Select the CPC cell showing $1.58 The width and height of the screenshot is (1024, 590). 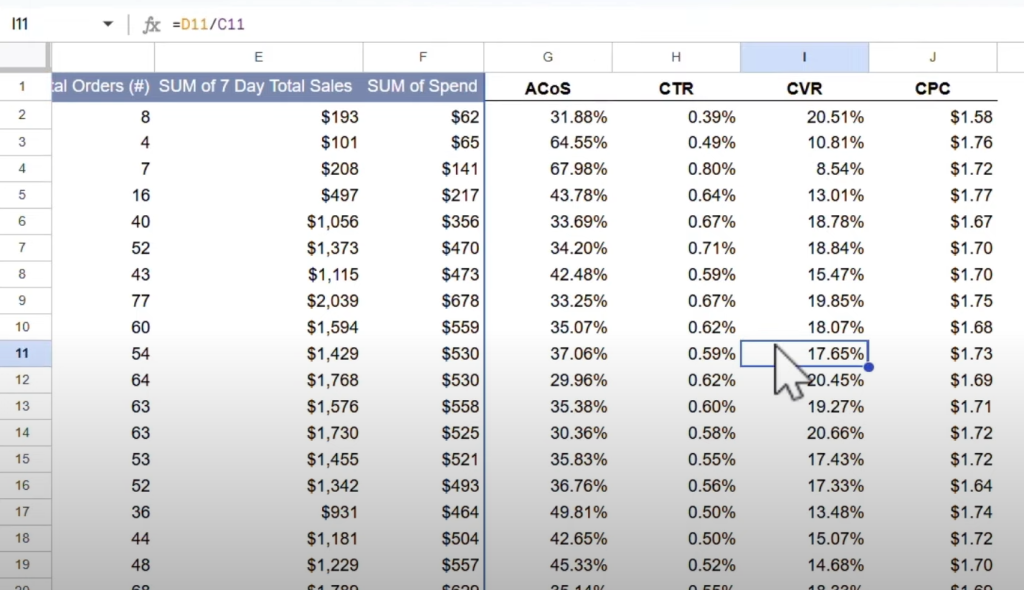pos(932,117)
